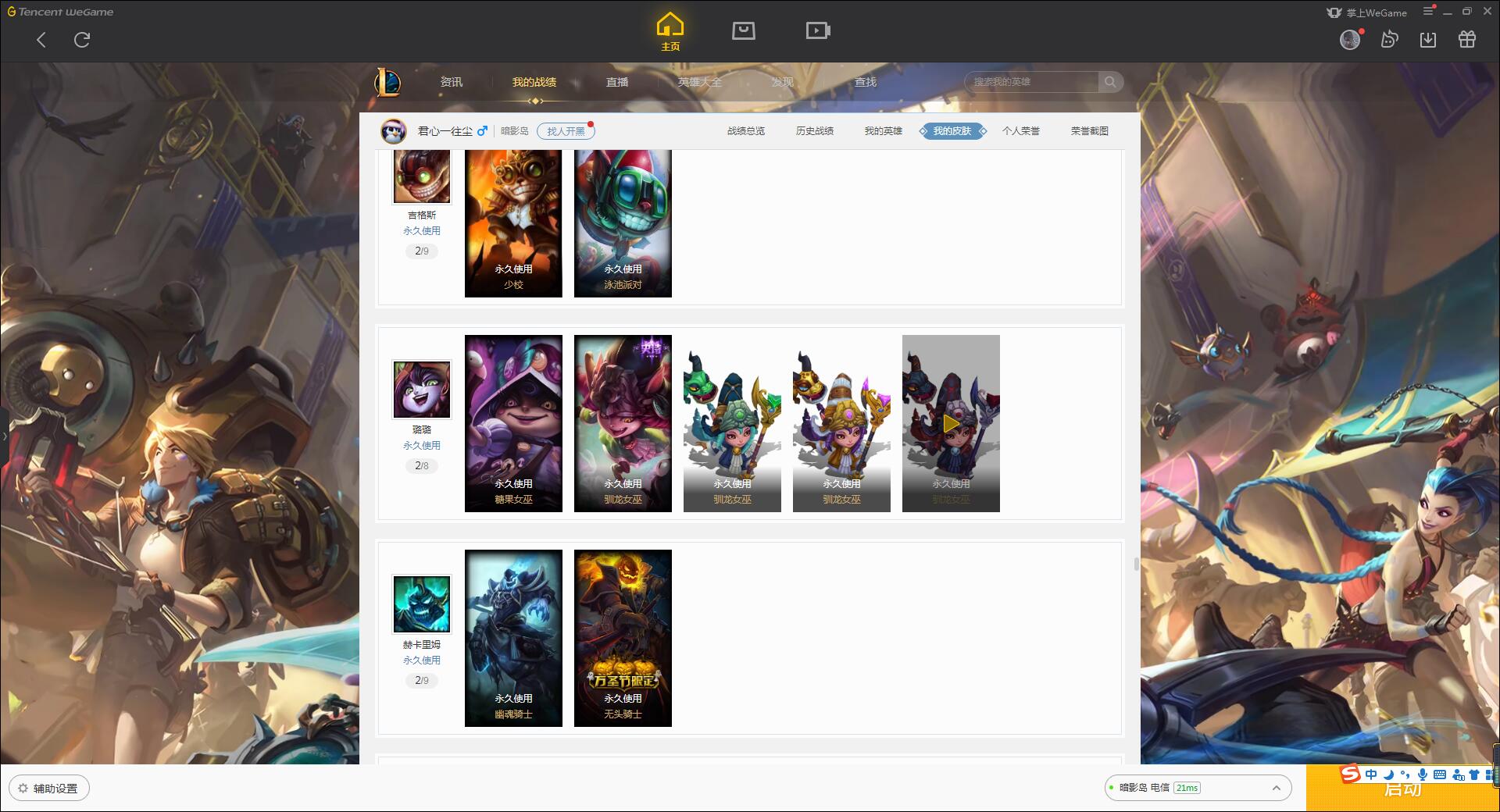The height and width of the screenshot is (812, 1500).
Task: Switch to the 英雄大全 tab
Action: (x=700, y=82)
